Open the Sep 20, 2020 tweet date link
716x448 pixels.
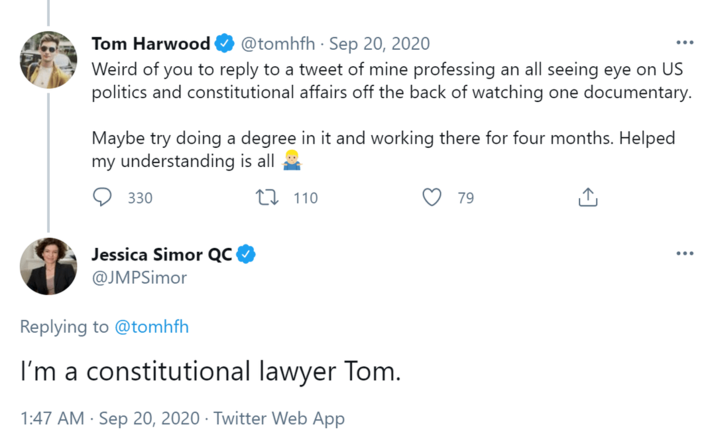[x=380, y=43]
